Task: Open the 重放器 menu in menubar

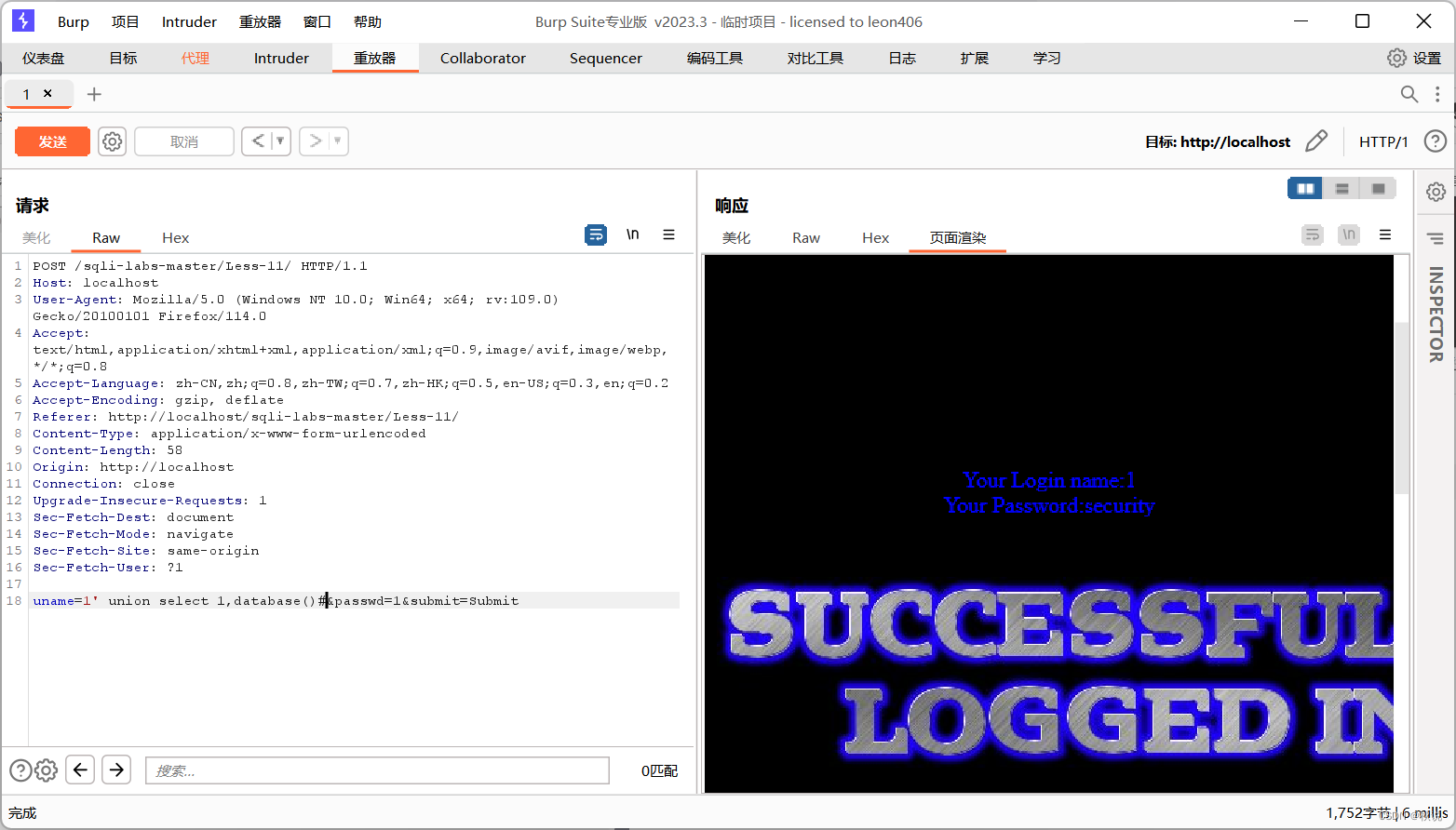Action: tap(260, 21)
